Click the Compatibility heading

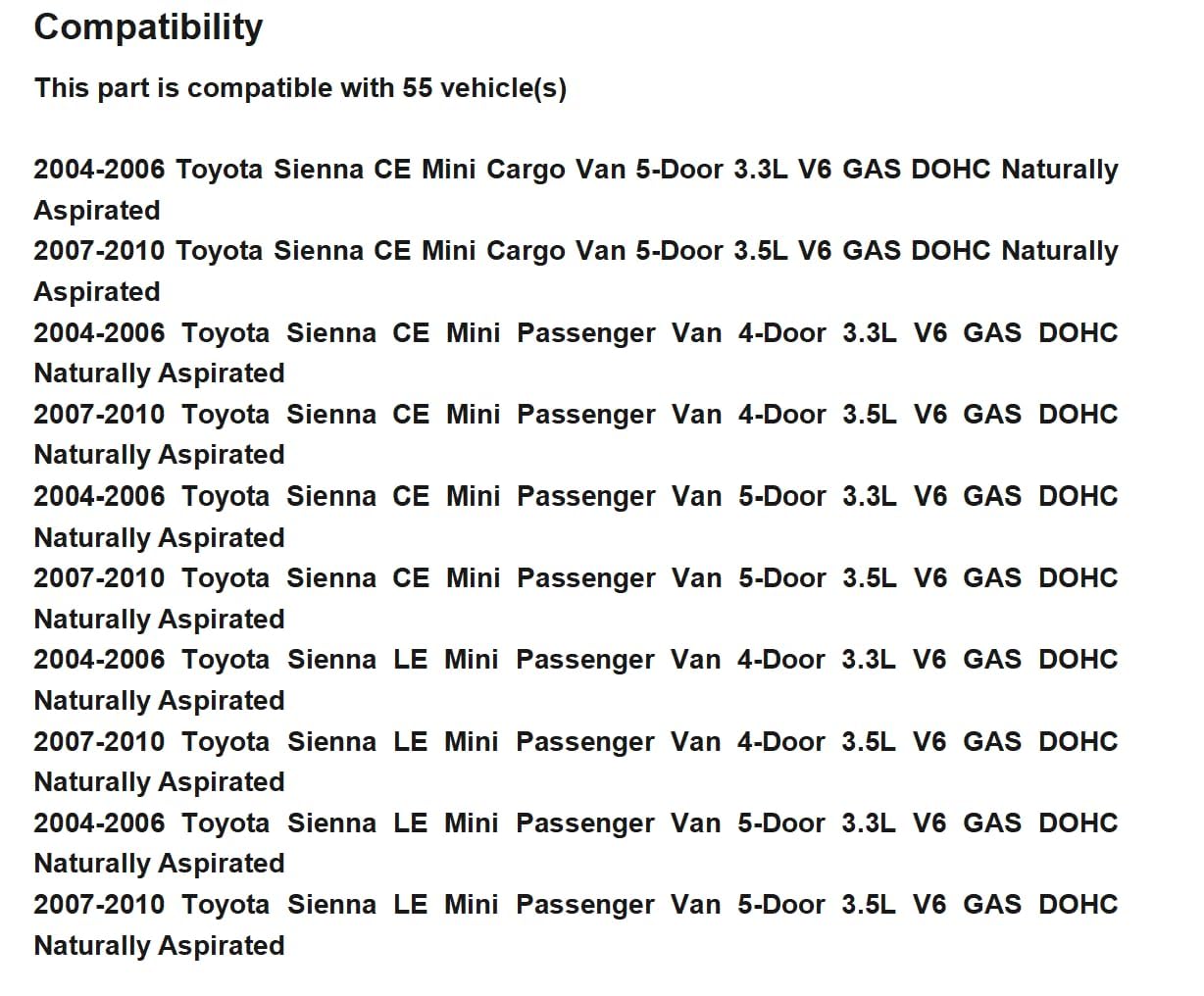(148, 27)
